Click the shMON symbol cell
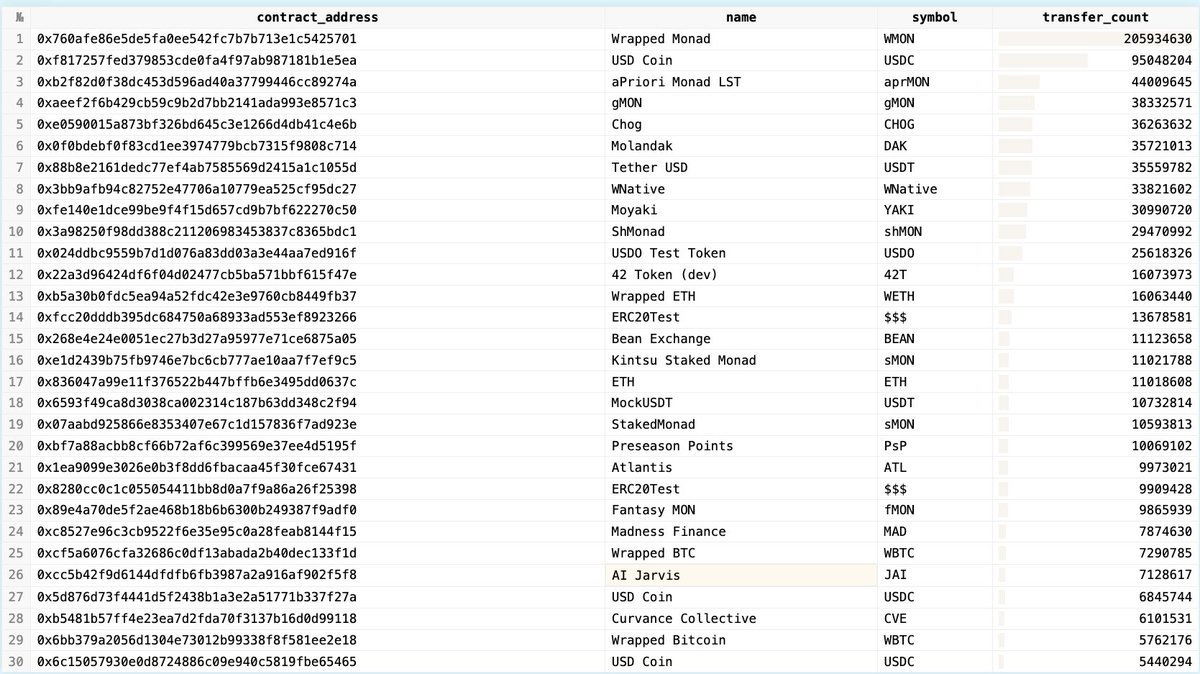 tap(935, 232)
